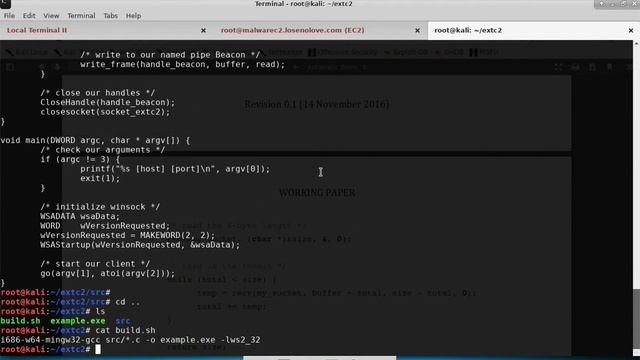This screenshot has width=640, height=360.
Task: Maximize the terminal window
Action: coord(623,4)
